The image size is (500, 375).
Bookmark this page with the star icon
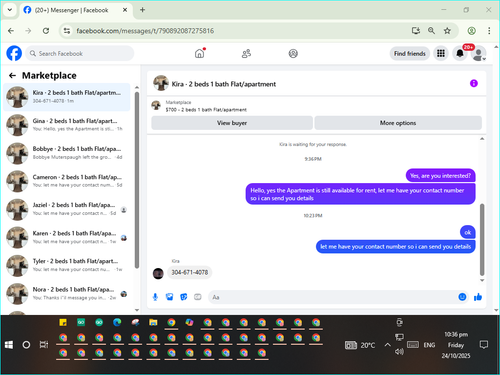pos(447,31)
